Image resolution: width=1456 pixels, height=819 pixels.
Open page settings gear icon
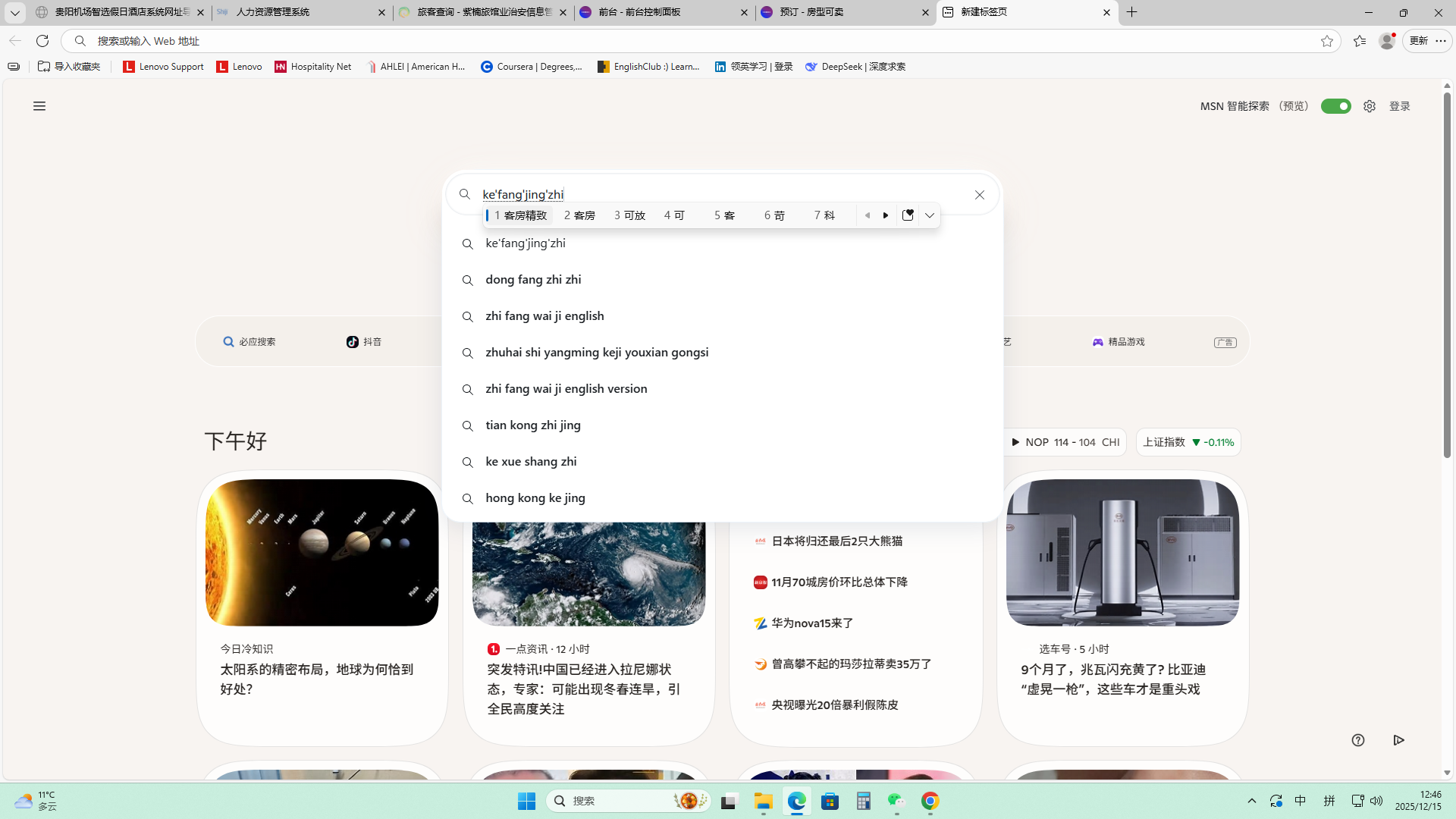pos(1369,106)
